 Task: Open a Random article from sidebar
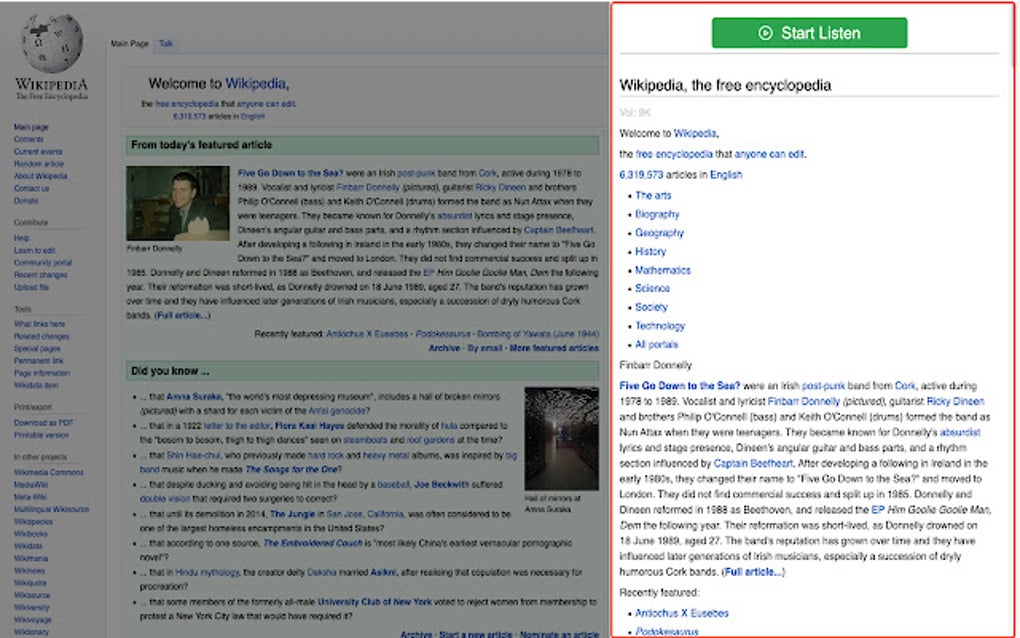38,164
